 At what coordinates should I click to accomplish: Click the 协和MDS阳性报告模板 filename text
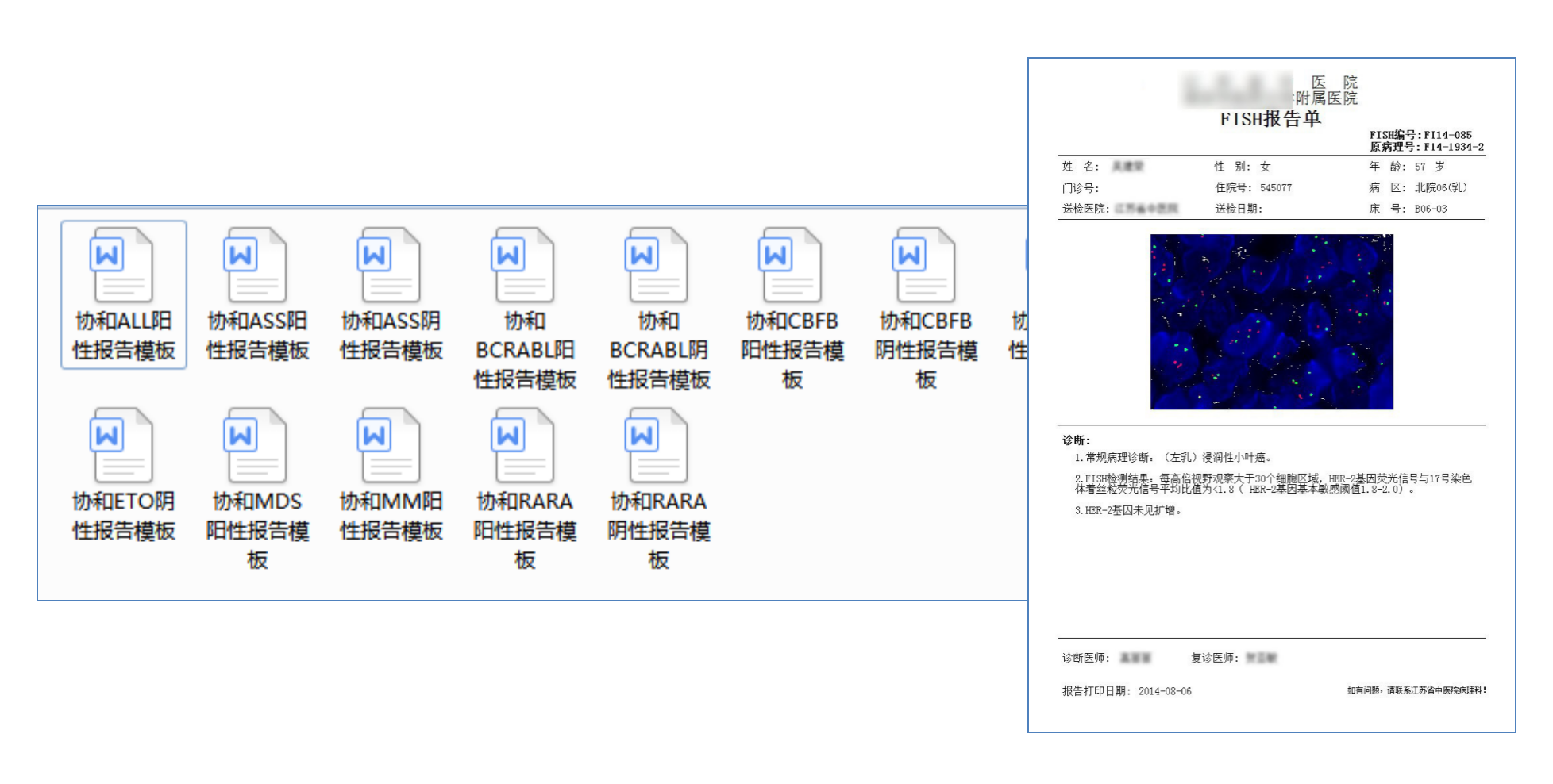pyautogui.click(x=257, y=530)
